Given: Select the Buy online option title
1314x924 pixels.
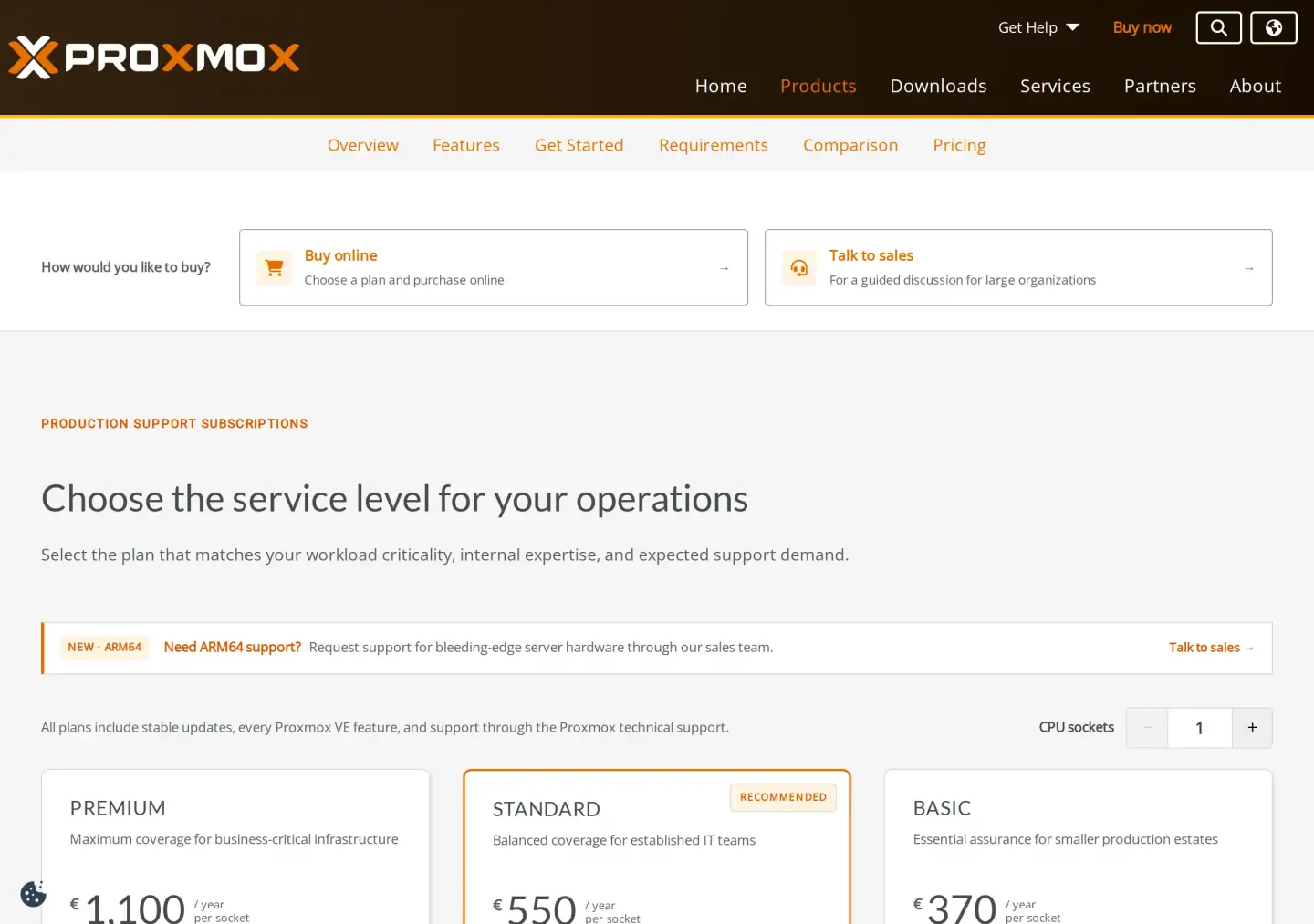Looking at the screenshot, I should [341, 255].
